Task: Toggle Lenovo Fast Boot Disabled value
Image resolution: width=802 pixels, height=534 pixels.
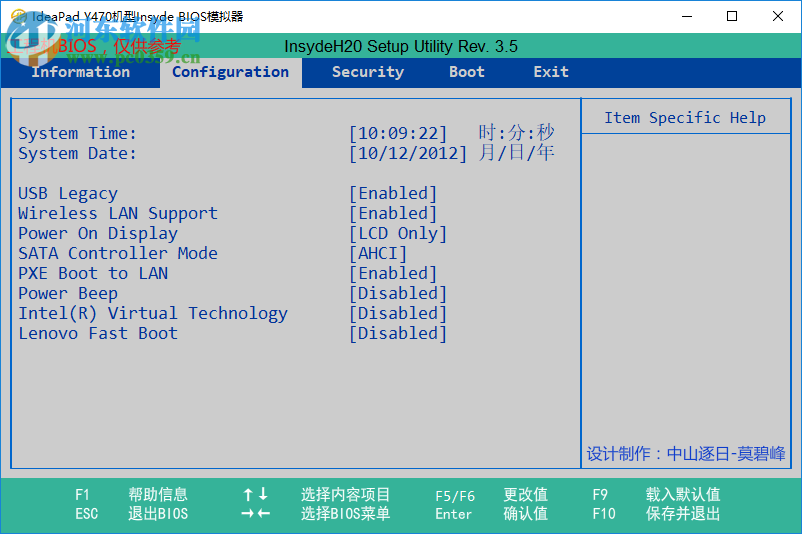Action: 398,333
